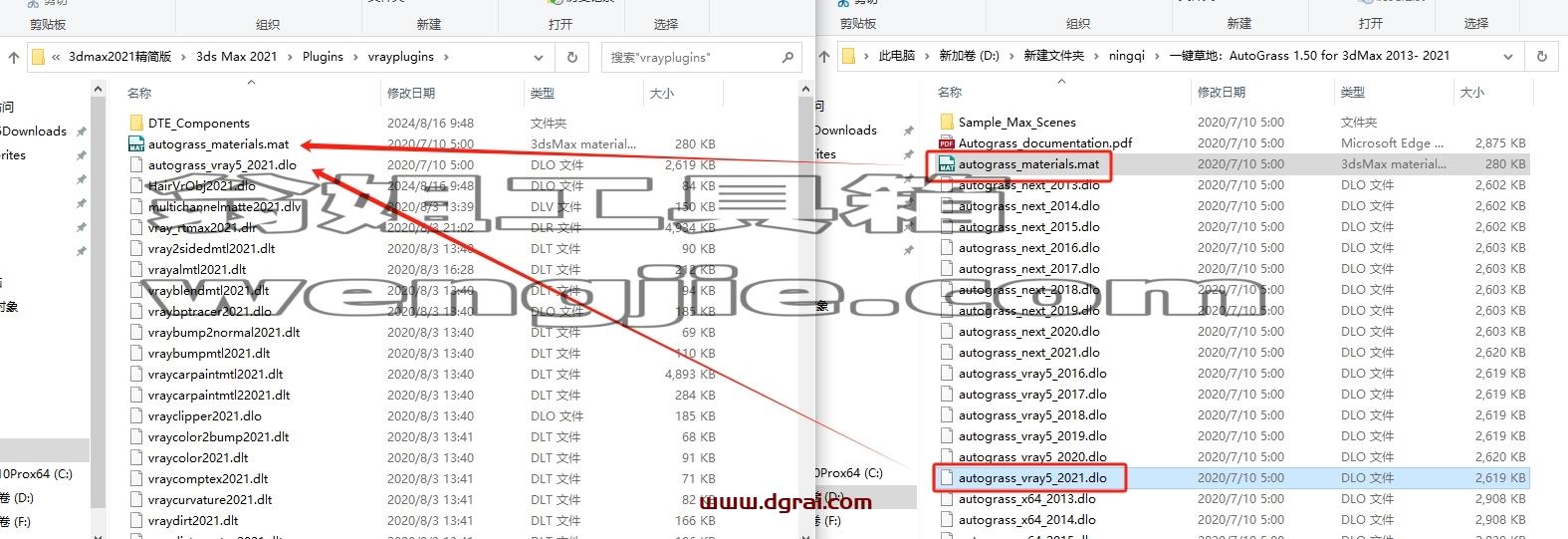The height and width of the screenshot is (539, 1568).
Task: Select file icon of autograss_x64_2013.dlo
Action: coord(947,498)
